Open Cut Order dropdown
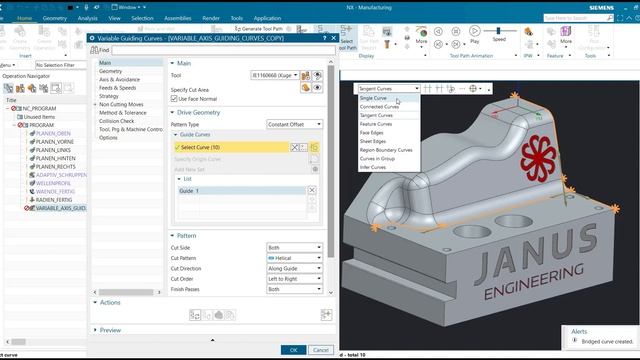This screenshot has height=360, width=640. 294,279
